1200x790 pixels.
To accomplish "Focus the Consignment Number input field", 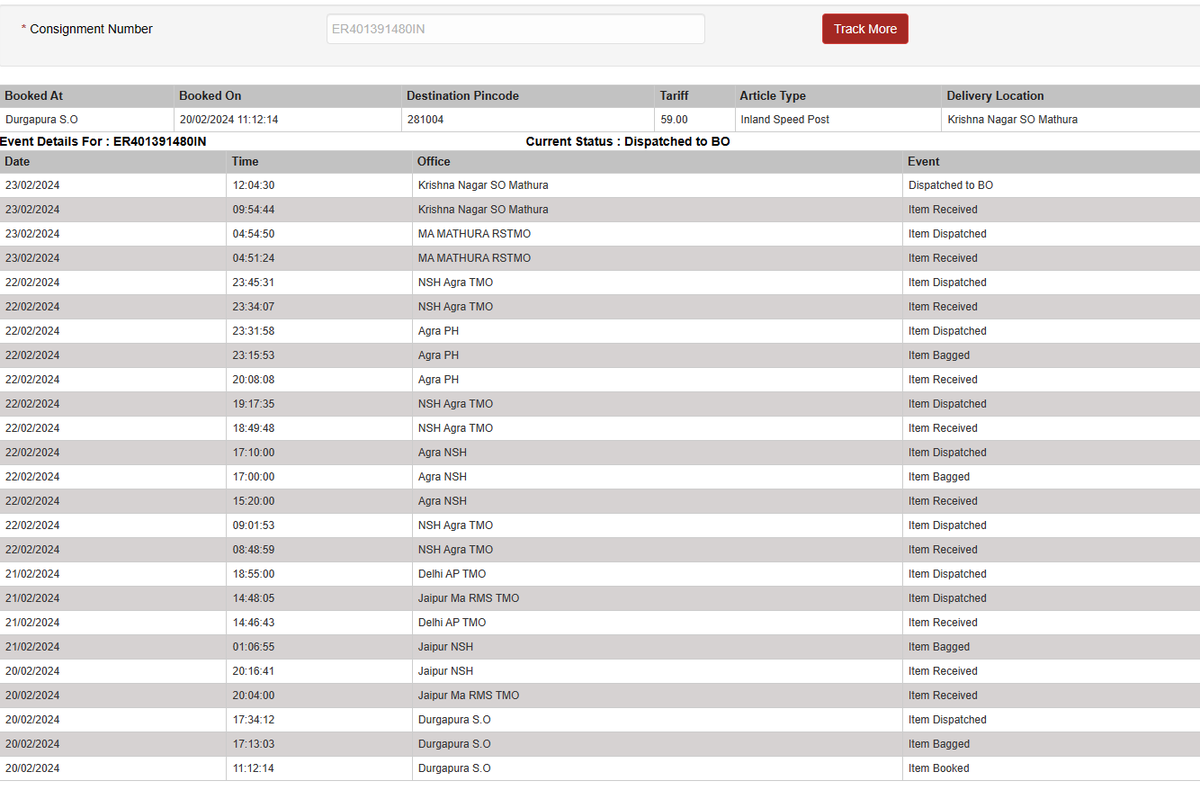I will click(515, 29).
